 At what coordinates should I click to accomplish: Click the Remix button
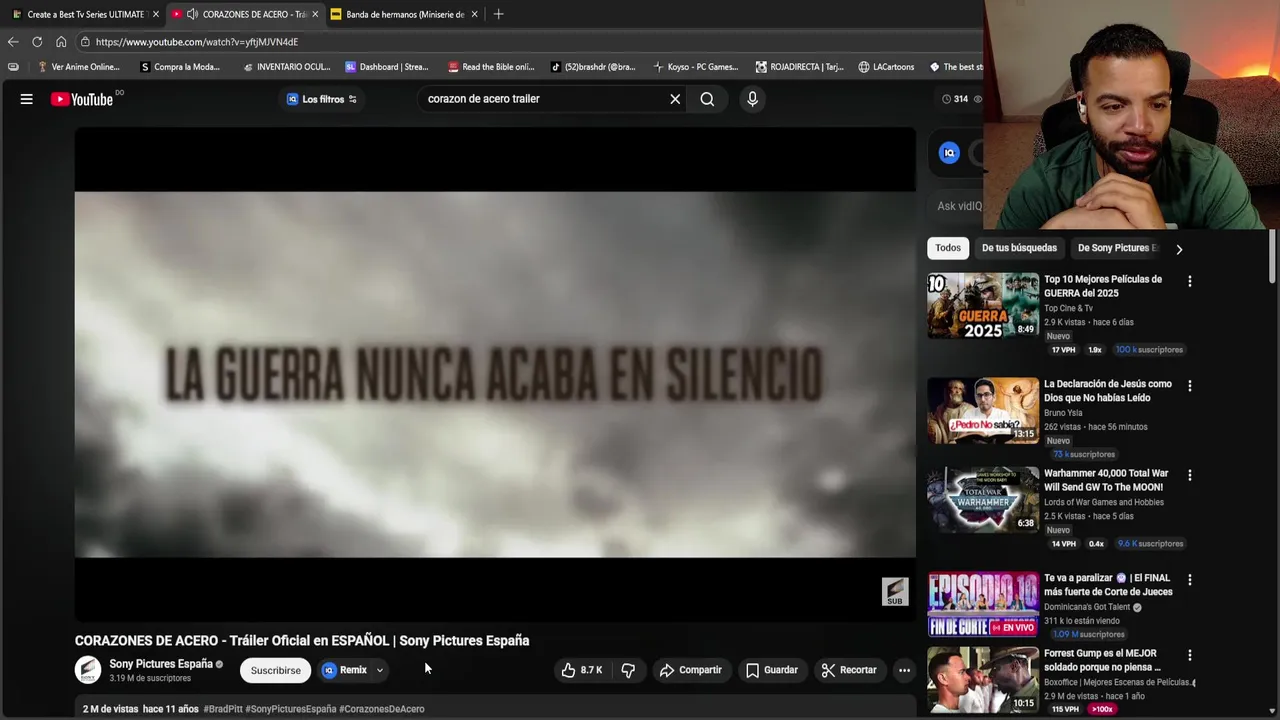(x=345, y=670)
